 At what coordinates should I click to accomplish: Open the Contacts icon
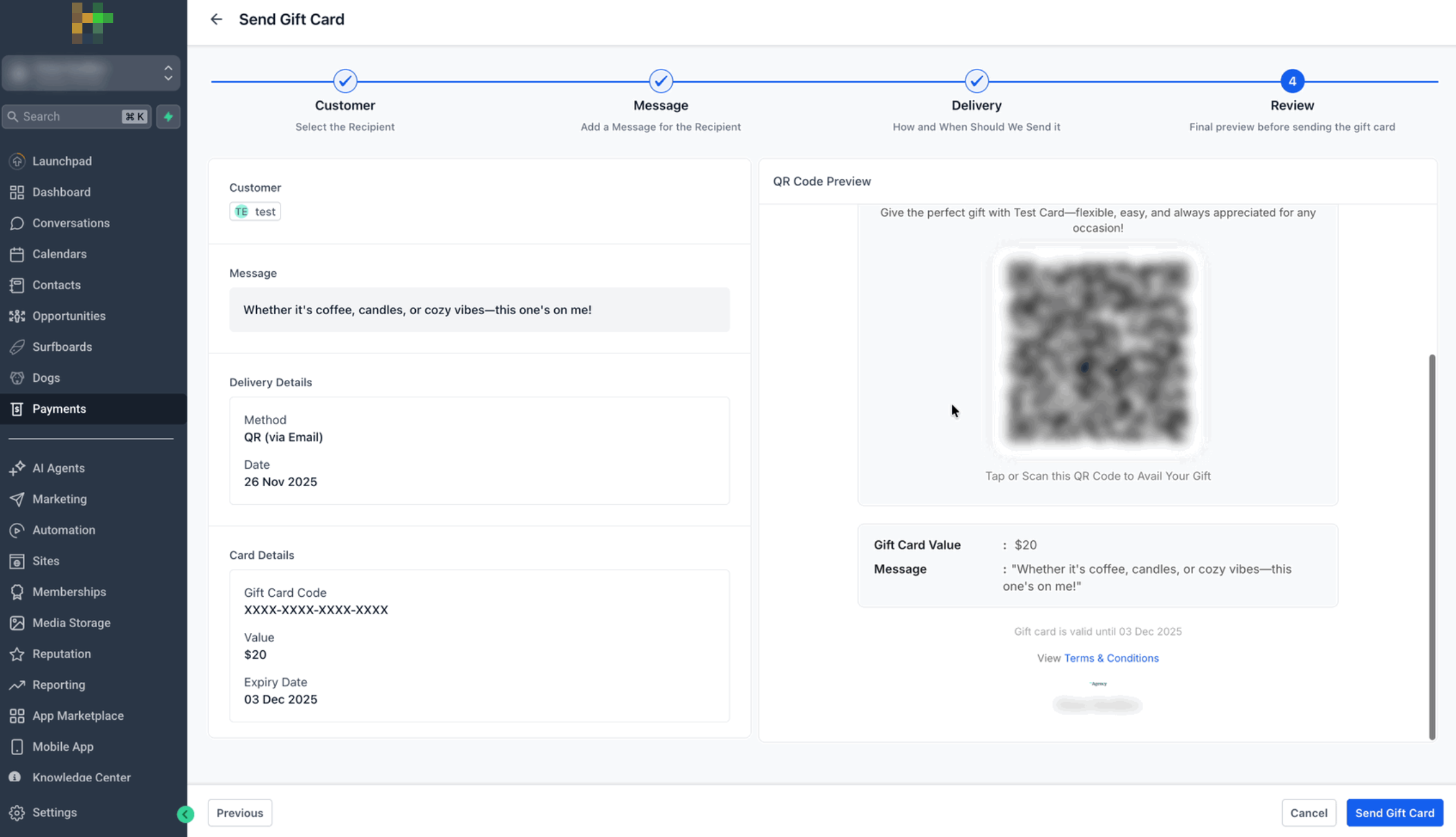click(17, 285)
